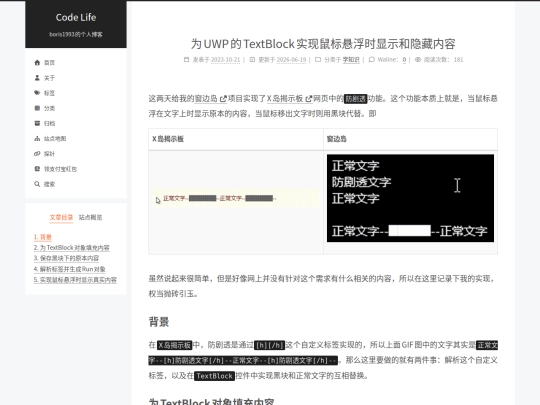Click the update date 2026-06-19
Image resolution: width=540 pixels, height=405 pixels.
click(291, 60)
